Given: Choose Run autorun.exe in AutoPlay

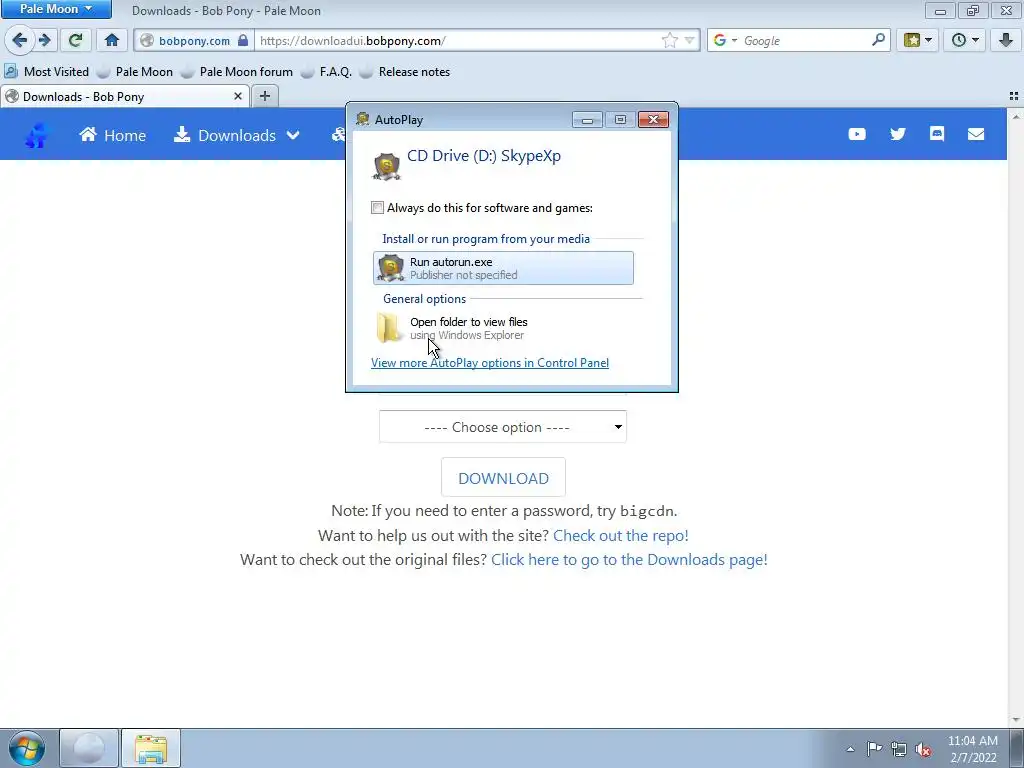Looking at the screenshot, I should coord(503,268).
